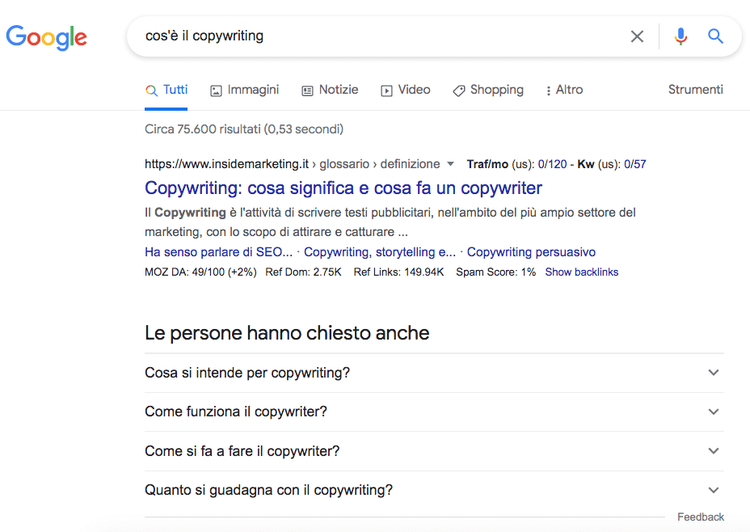Screen dimensions: 750x532
Task: Expand "Quanto si guadagna con il copywriting?" chevron
Action: [x=713, y=490]
